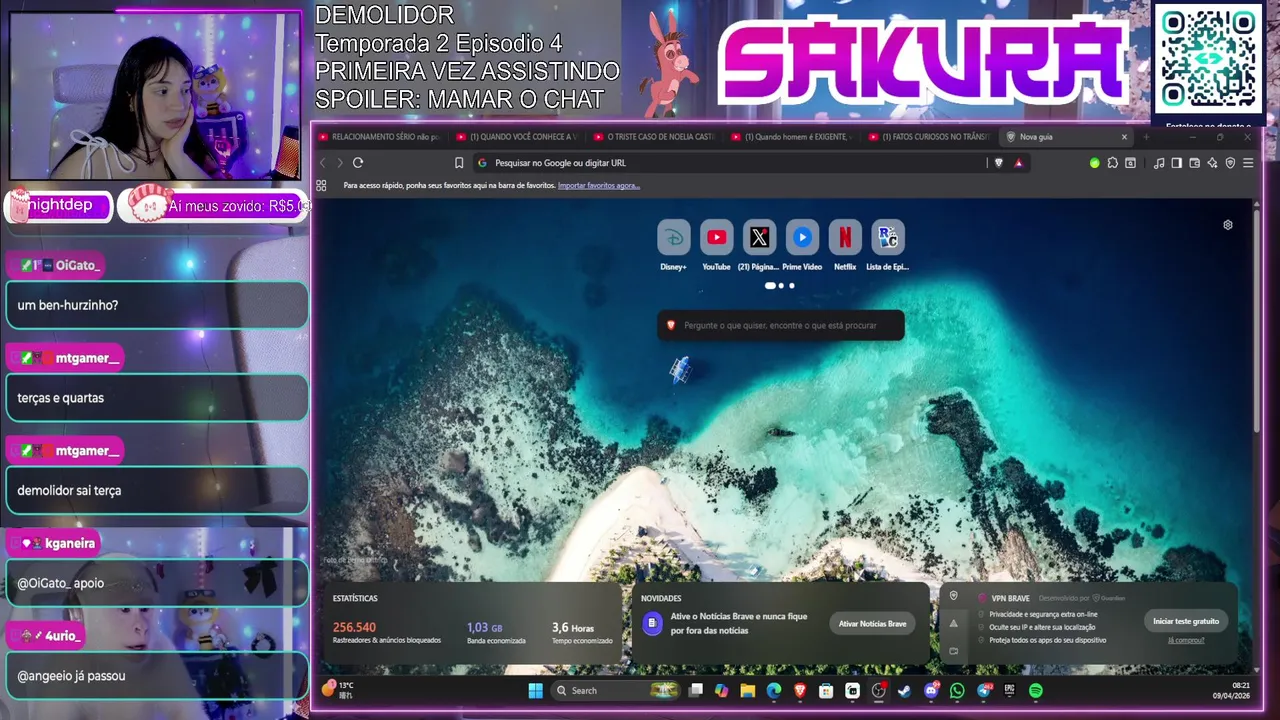Screen dimensions: 1280x720
Task: Click the green circle extension icon
Action: (x=1094, y=163)
